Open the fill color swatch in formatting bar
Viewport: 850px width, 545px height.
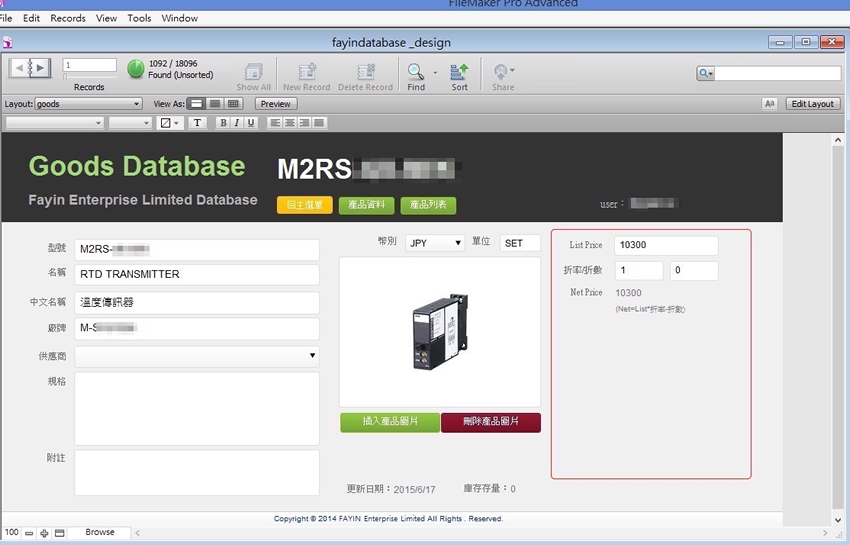tap(170, 123)
